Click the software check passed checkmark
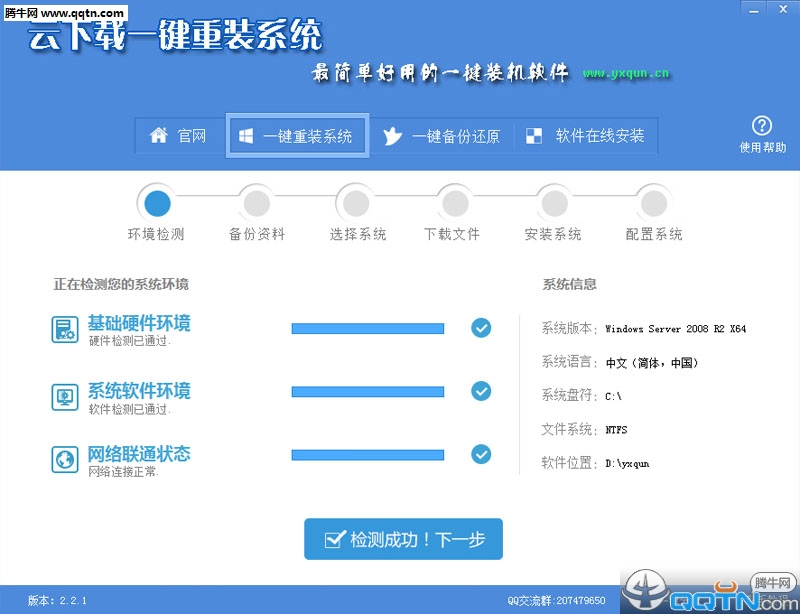800x614 pixels. click(x=481, y=391)
